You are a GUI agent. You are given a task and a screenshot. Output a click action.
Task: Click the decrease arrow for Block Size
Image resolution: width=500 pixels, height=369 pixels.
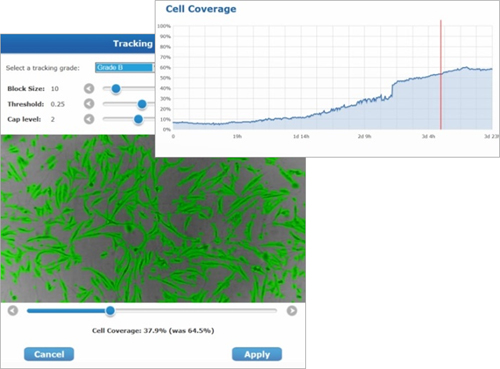tap(89, 89)
